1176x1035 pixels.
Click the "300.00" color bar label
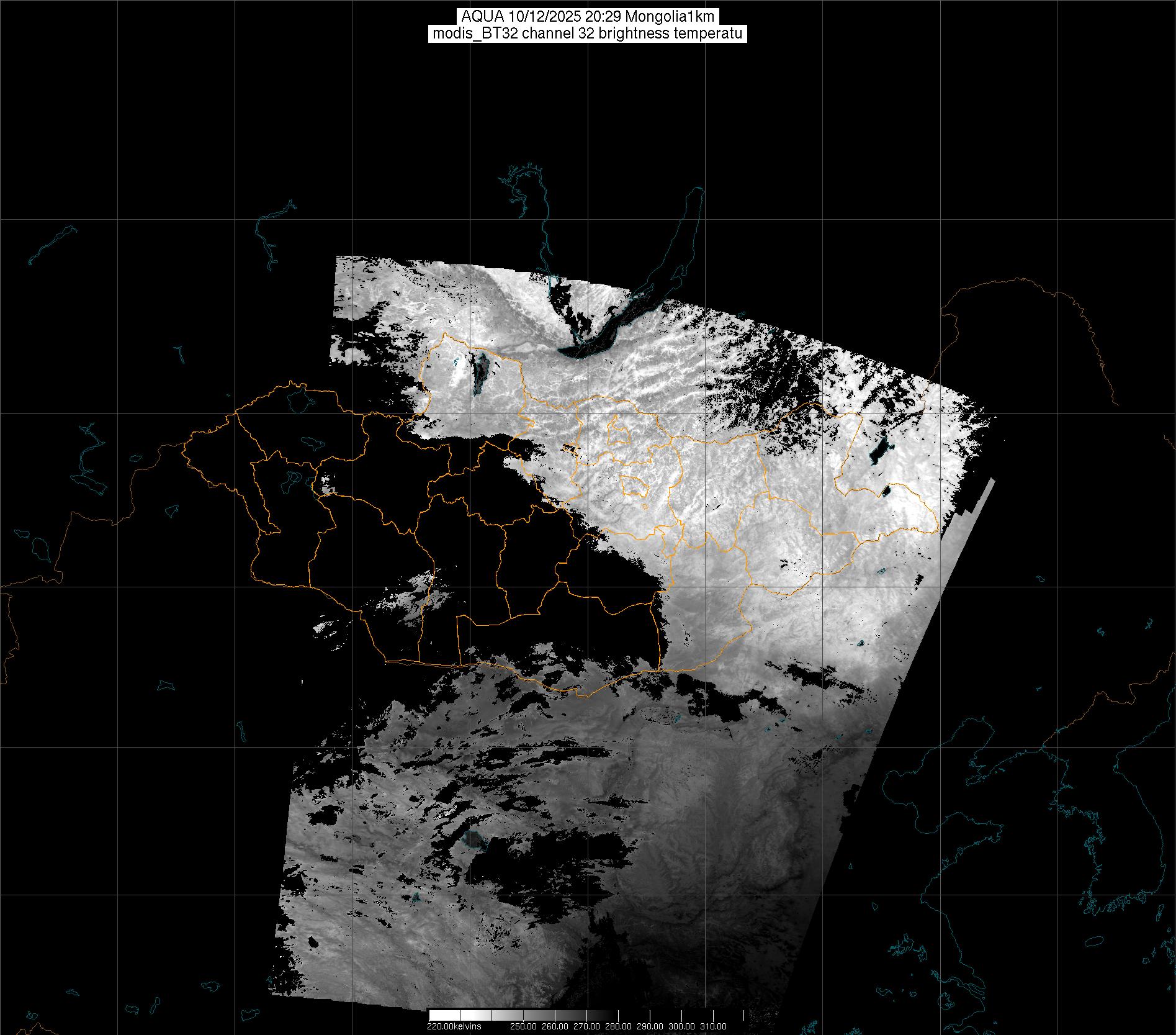click(682, 1026)
